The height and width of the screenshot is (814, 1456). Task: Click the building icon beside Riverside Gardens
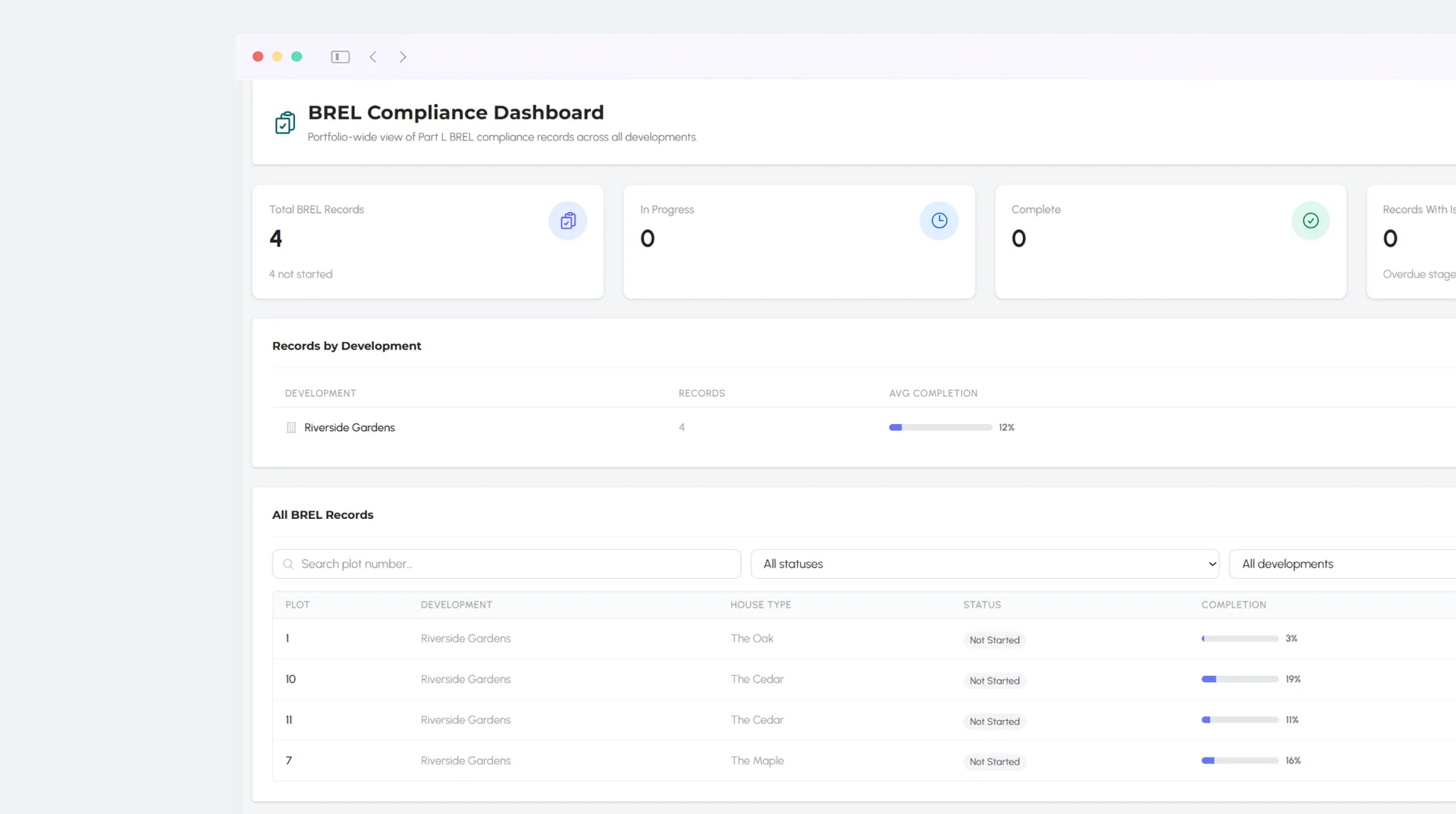click(x=291, y=428)
